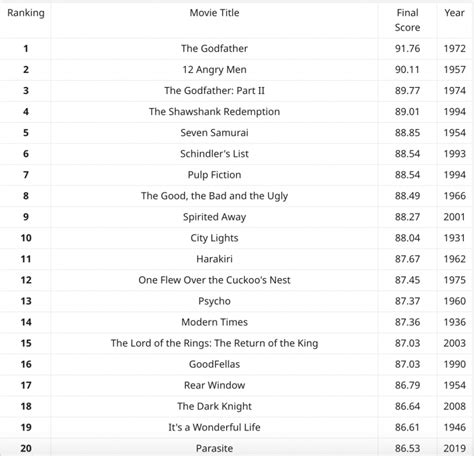Click the Movie Title column header
Image resolution: width=474 pixels, height=456 pixels.
214,13
